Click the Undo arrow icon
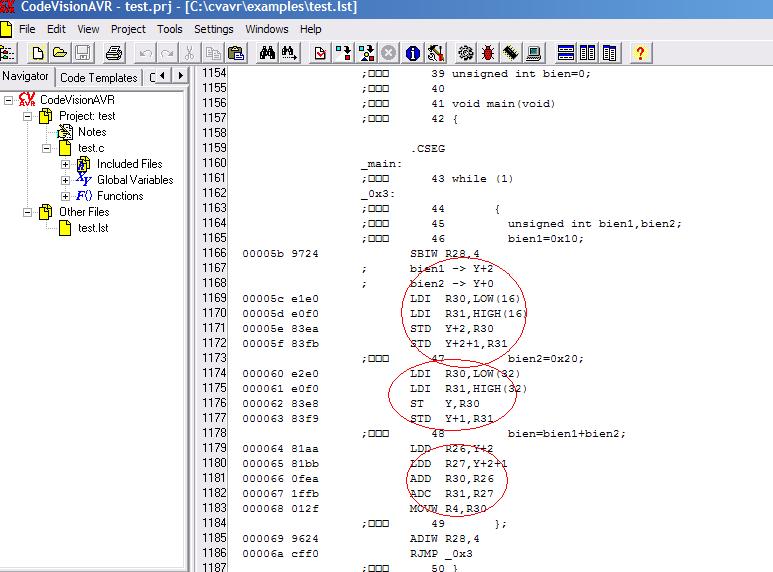Screen dimensions: 773x572 [145, 53]
